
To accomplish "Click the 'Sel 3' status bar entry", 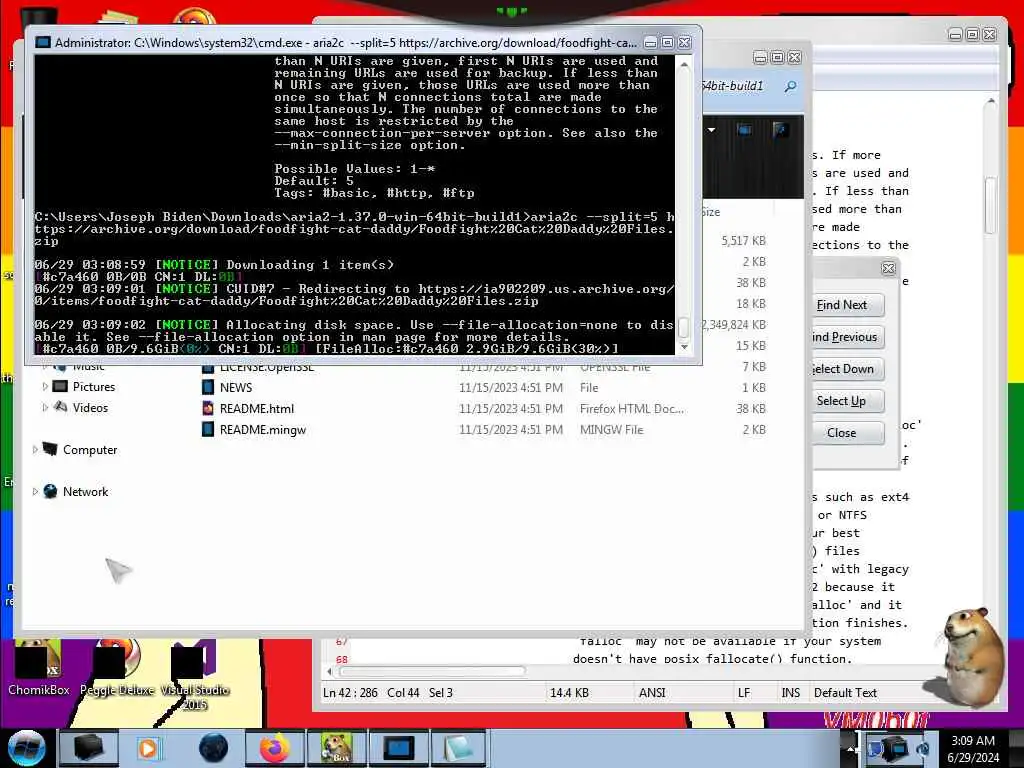I will [x=441, y=692].
